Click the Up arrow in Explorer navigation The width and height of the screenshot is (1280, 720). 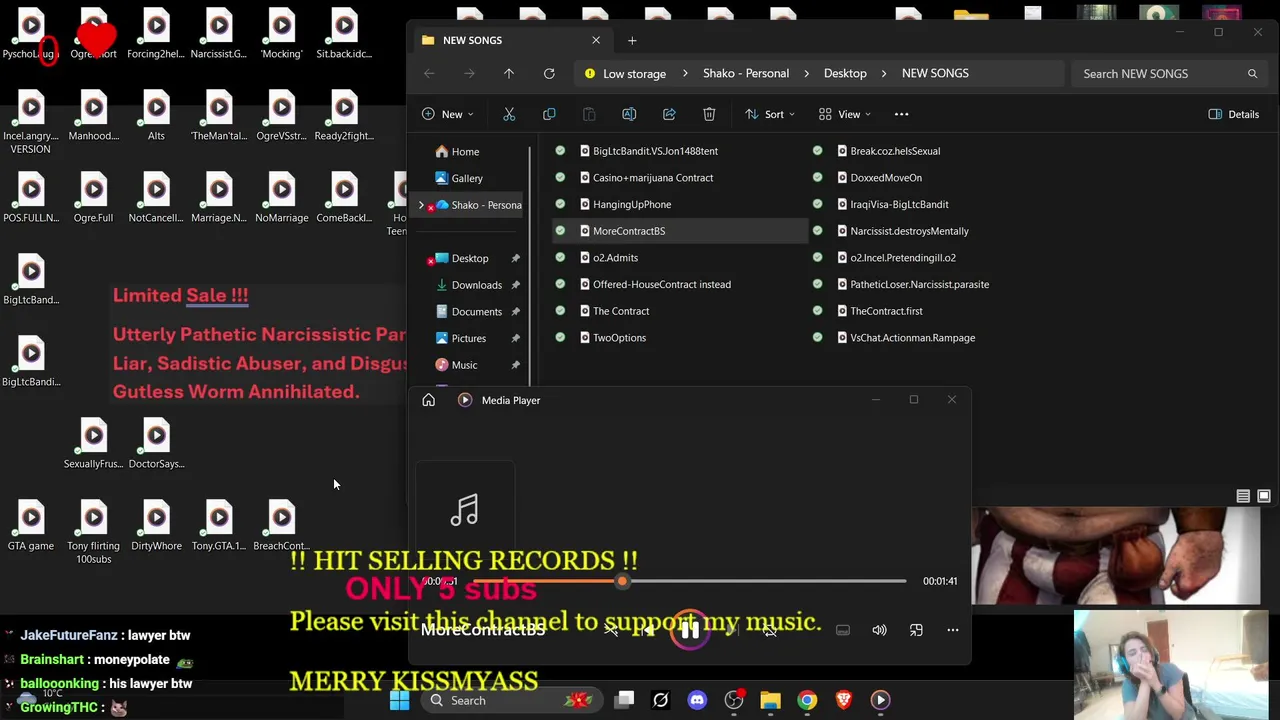pyautogui.click(x=509, y=73)
